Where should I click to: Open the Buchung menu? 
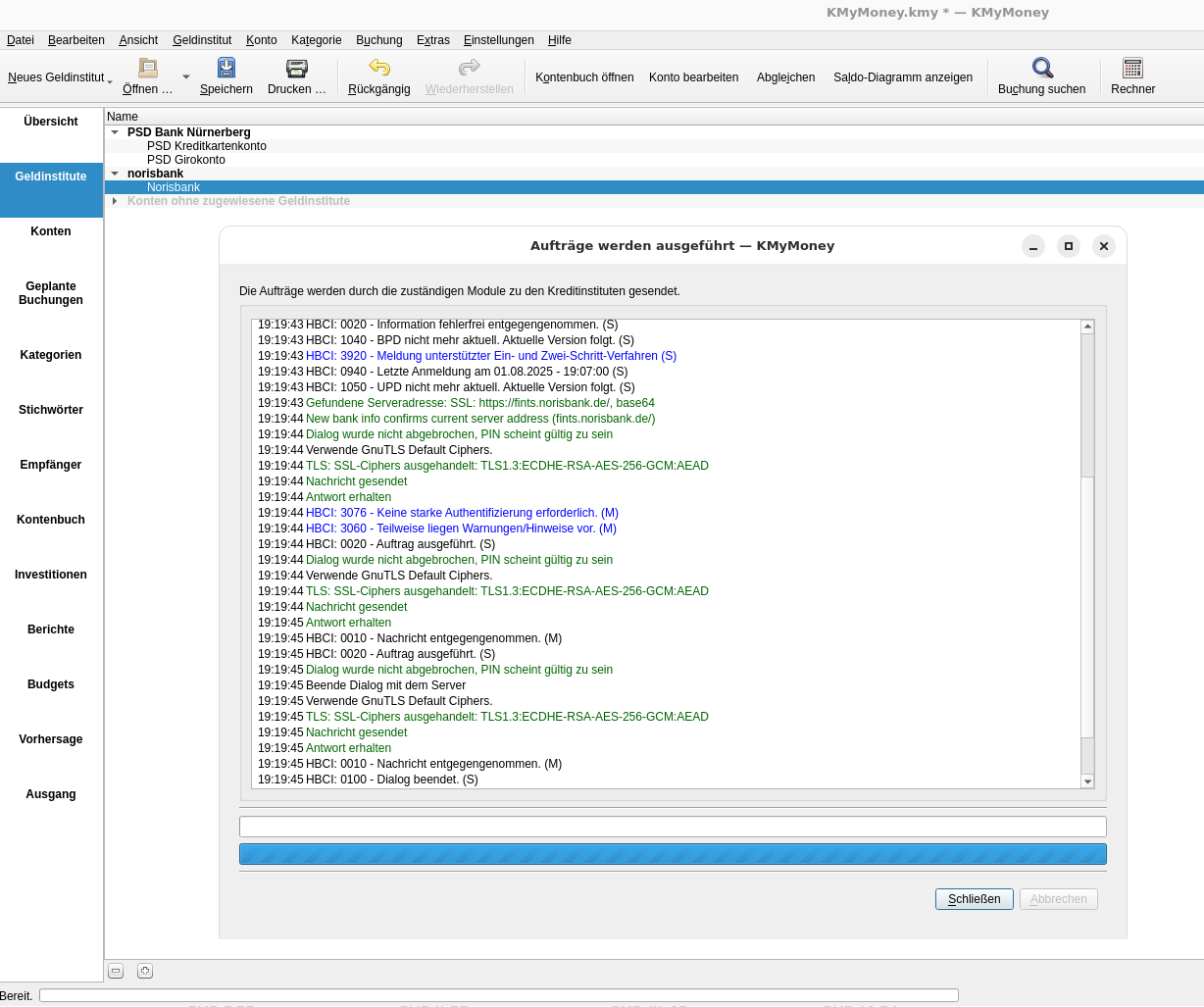(x=379, y=40)
